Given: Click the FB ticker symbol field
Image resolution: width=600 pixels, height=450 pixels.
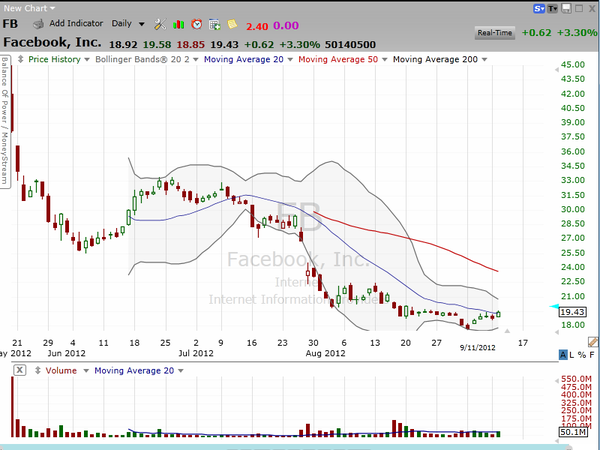Looking at the screenshot, I should pyautogui.click(x=10, y=24).
